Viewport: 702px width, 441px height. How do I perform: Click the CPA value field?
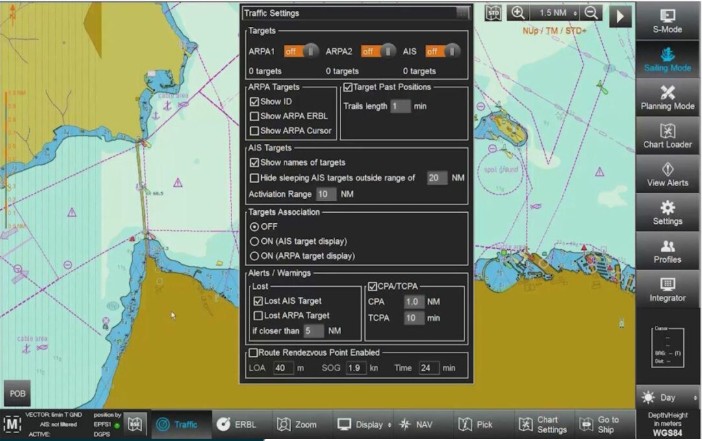pyautogui.click(x=414, y=302)
